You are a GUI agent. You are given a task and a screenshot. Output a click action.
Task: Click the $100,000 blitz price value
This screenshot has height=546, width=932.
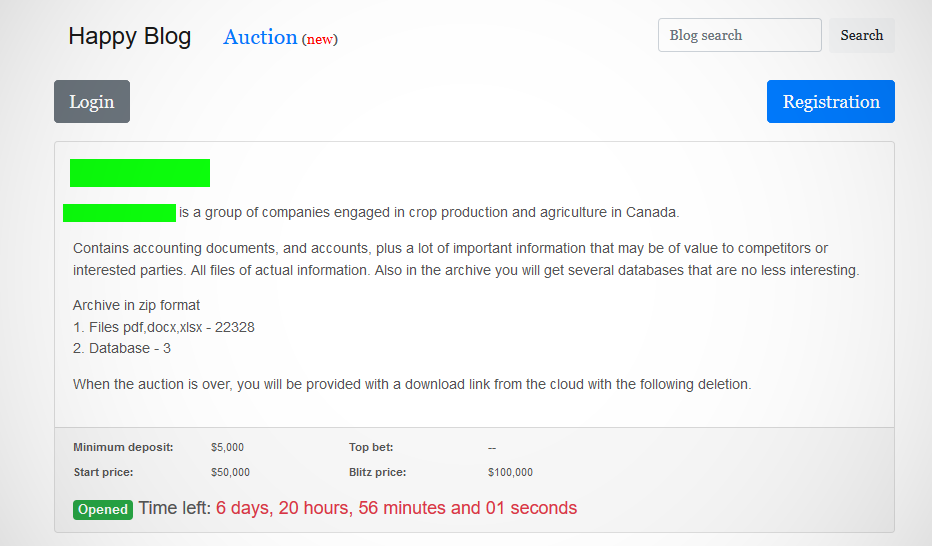coord(510,472)
